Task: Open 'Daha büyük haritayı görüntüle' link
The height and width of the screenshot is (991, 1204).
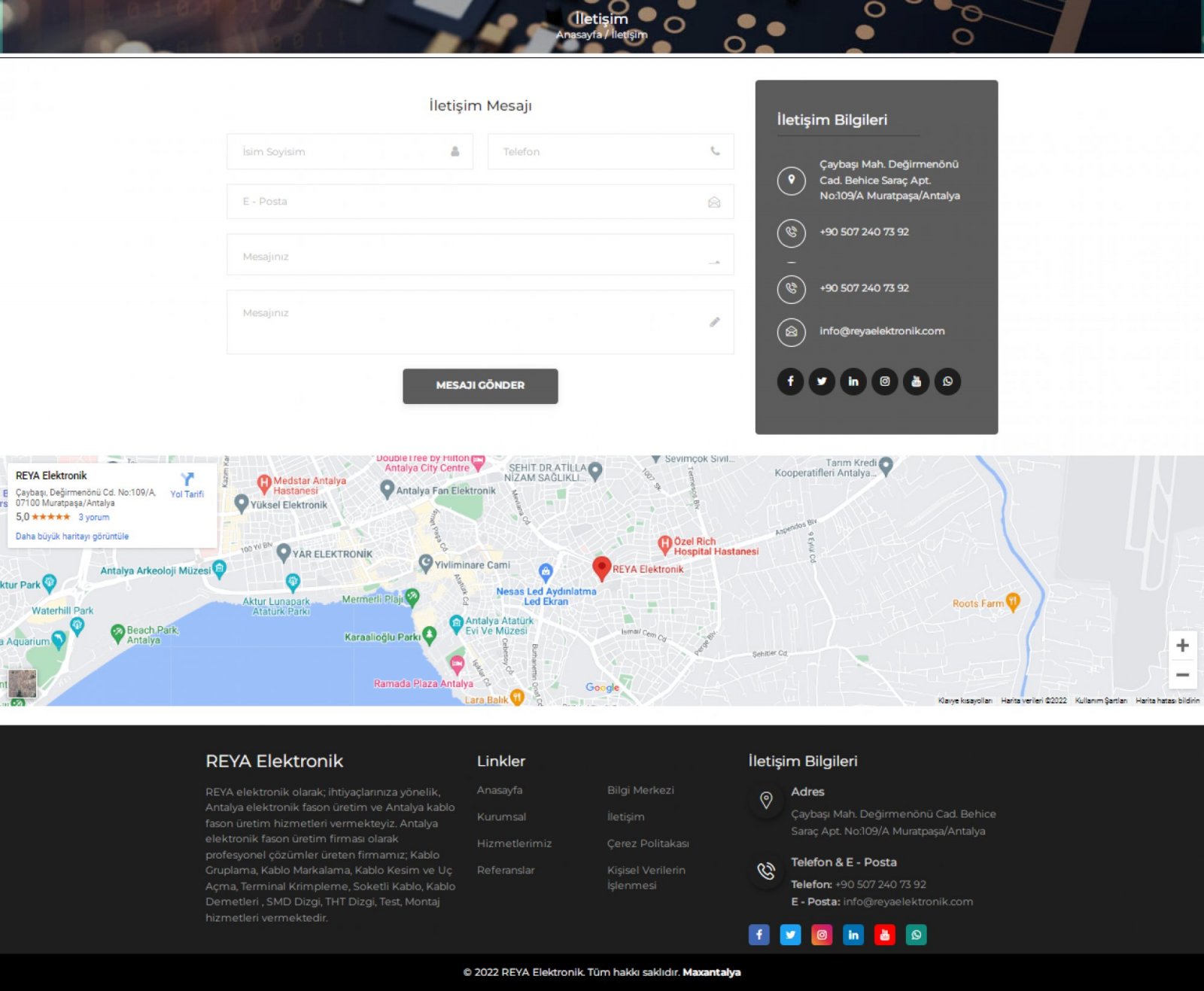Action: point(72,537)
